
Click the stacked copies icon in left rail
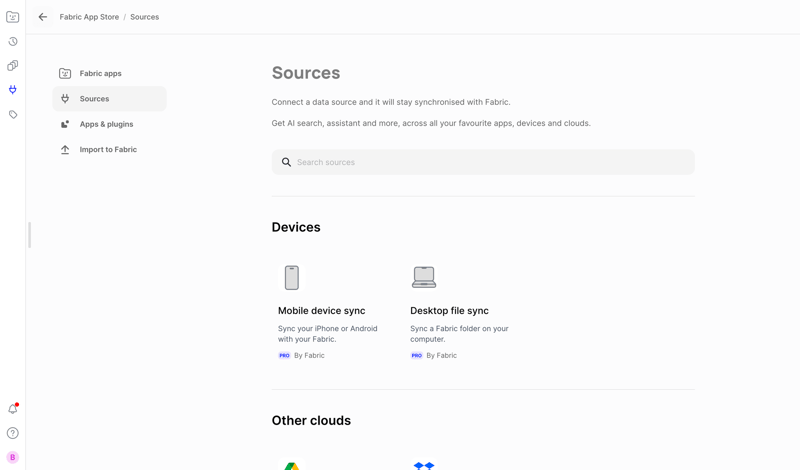point(13,66)
